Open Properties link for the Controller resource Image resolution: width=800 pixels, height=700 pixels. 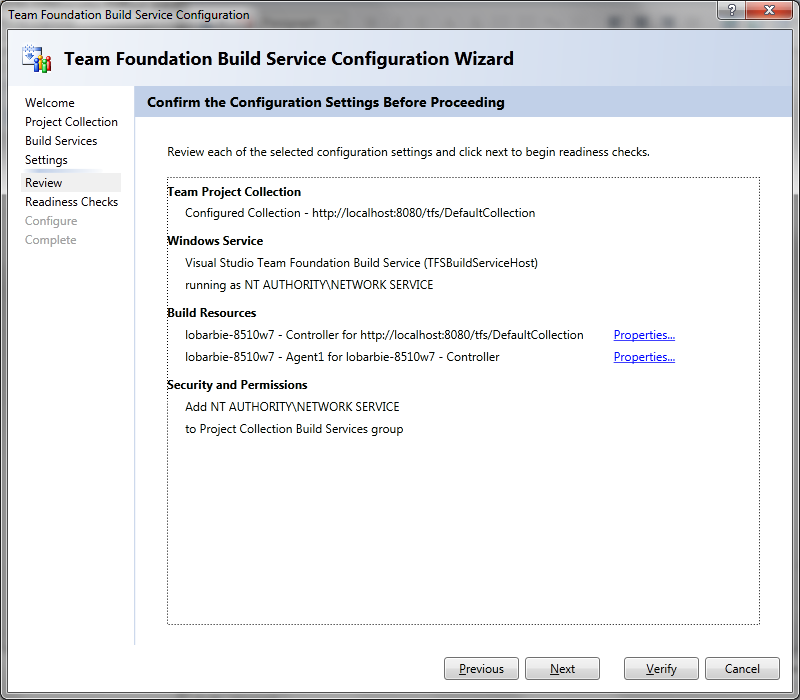(x=644, y=335)
